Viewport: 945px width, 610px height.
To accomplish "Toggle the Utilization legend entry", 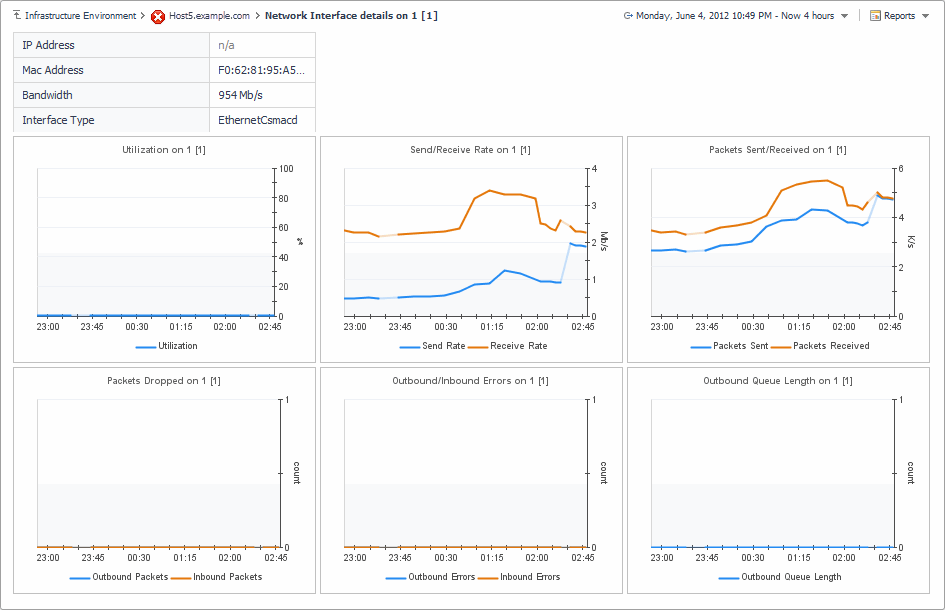I will (x=166, y=346).
